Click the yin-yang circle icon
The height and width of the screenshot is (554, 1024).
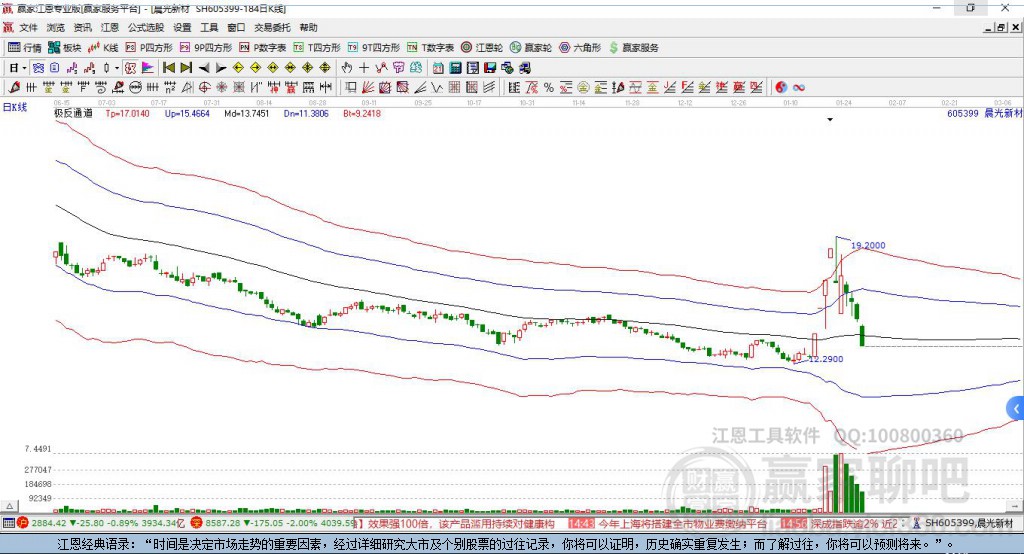781,88
